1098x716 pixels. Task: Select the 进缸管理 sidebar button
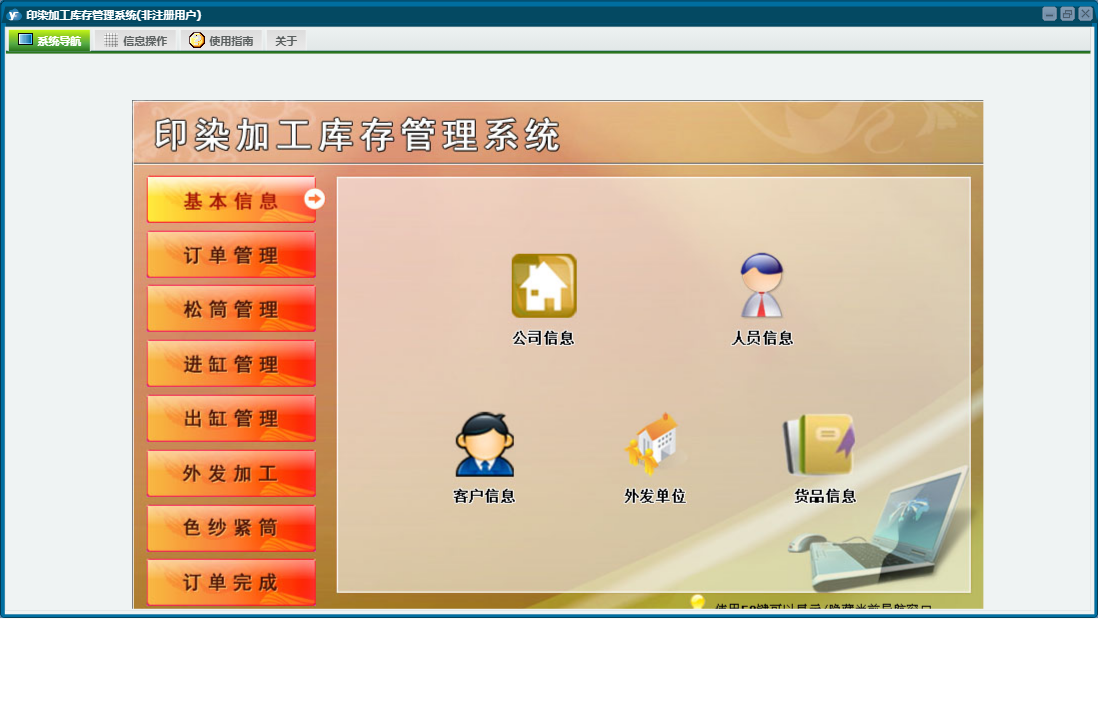pos(231,364)
